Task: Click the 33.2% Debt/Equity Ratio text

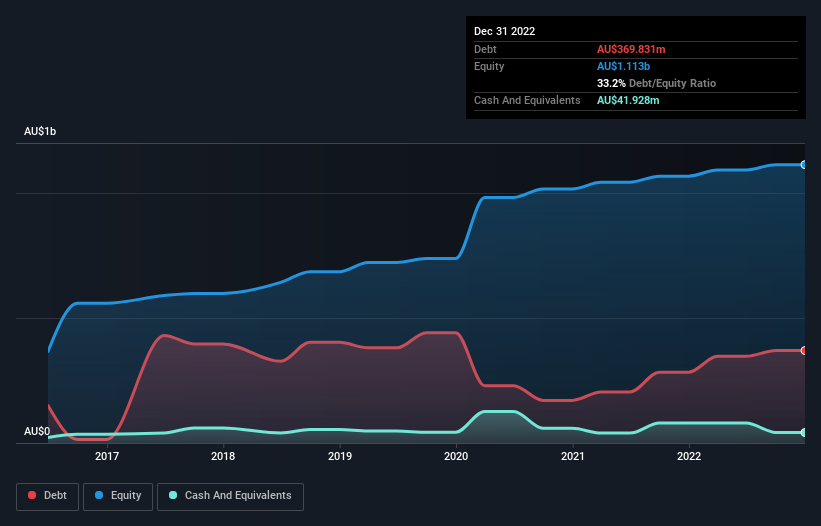Action: [656, 83]
